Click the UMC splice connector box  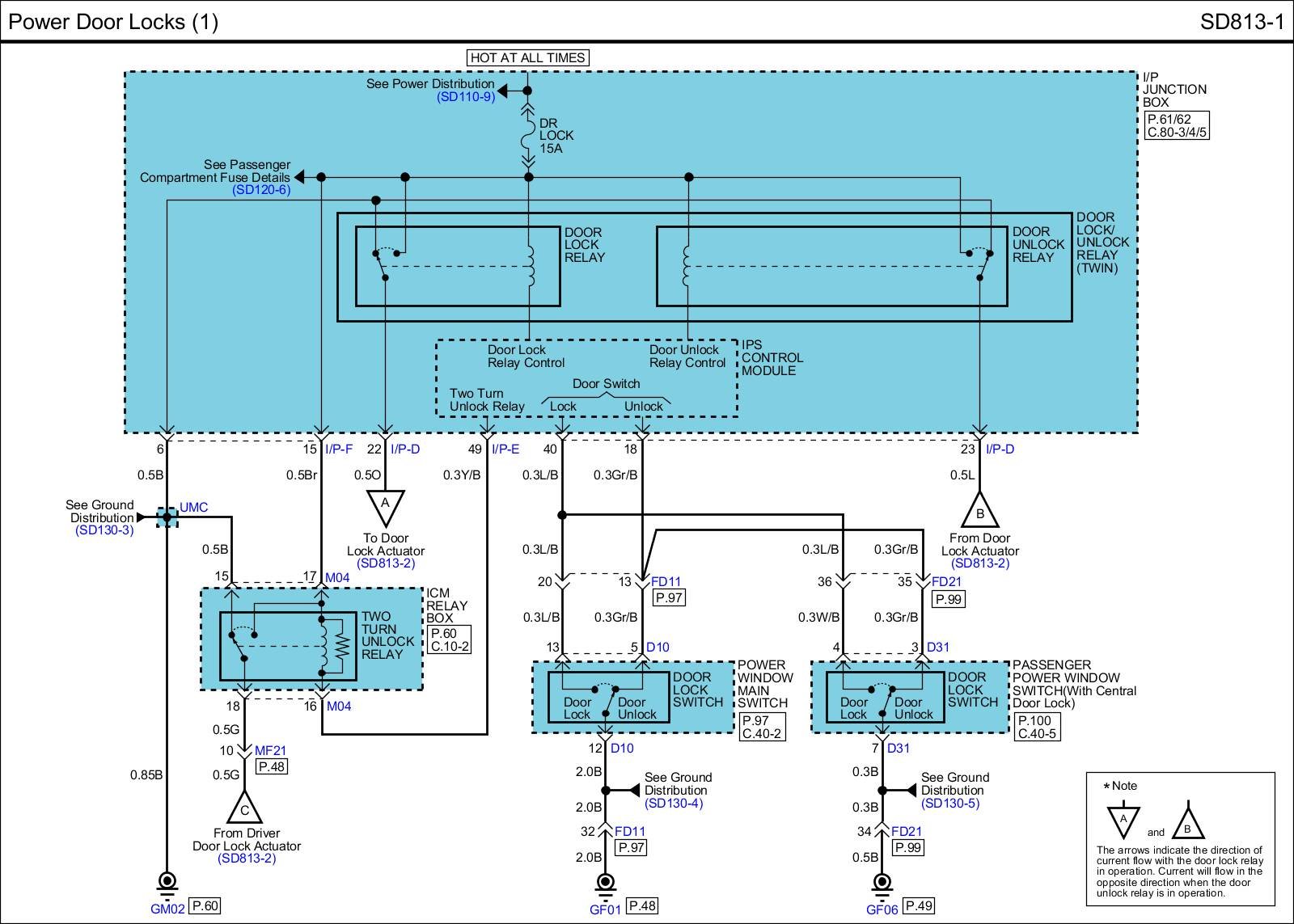(167, 517)
